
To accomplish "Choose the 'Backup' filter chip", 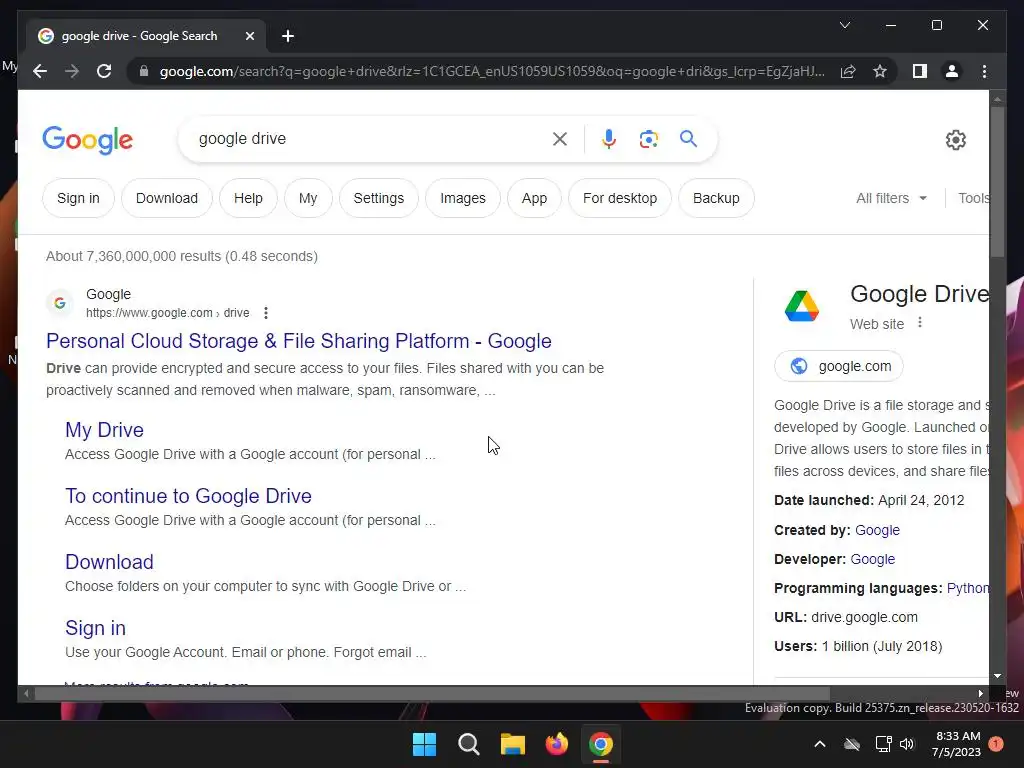I will click(x=716, y=198).
